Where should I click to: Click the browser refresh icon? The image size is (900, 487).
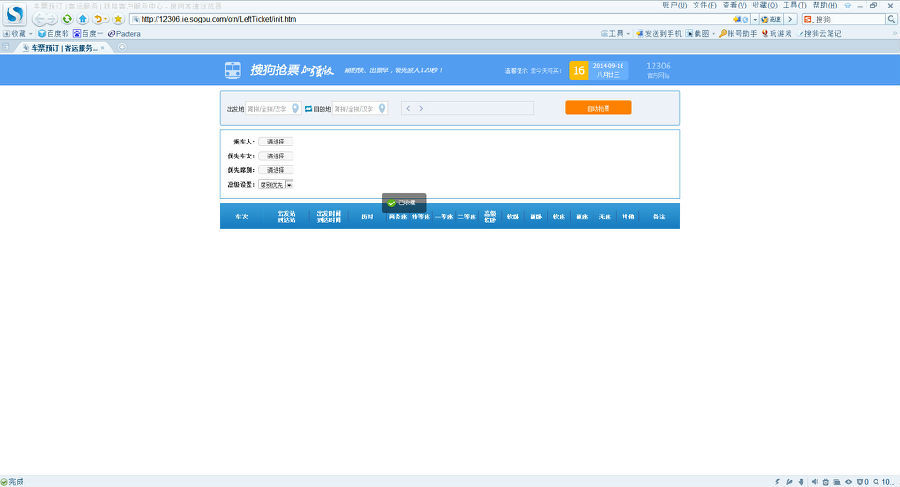(x=67, y=19)
